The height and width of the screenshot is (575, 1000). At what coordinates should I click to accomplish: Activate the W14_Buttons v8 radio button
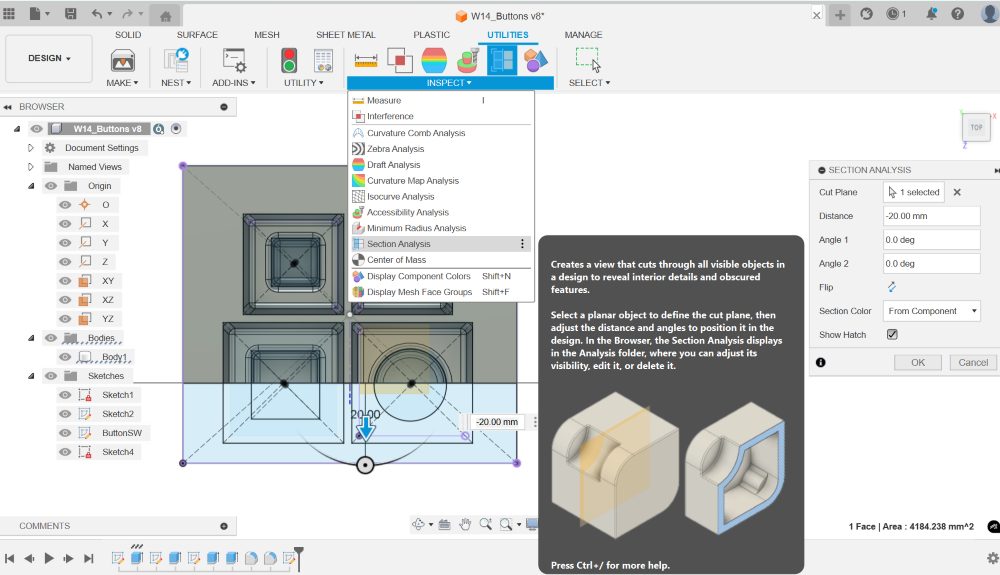point(176,129)
